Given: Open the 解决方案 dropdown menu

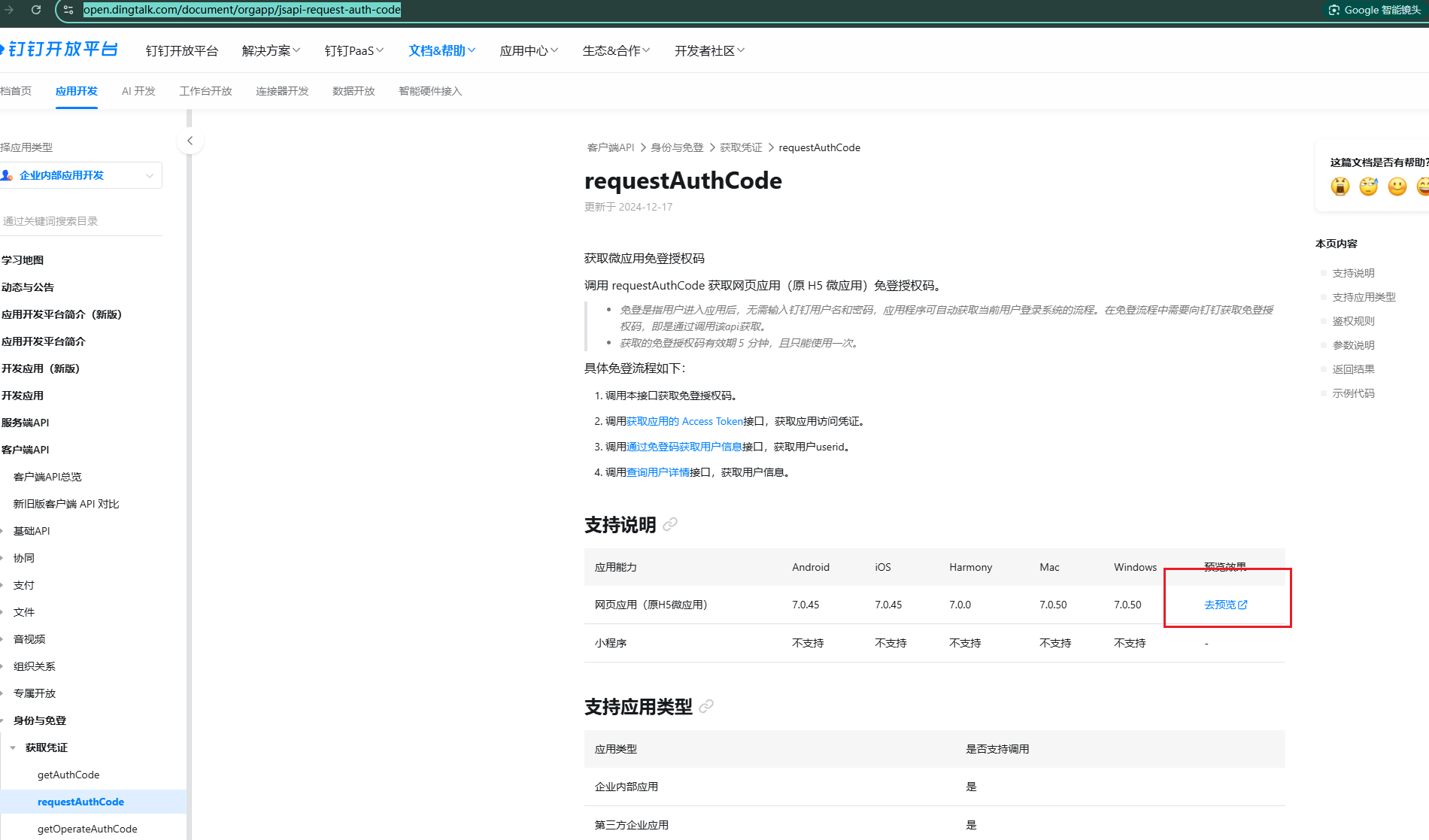Looking at the screenshot, I should click(271, 50).
